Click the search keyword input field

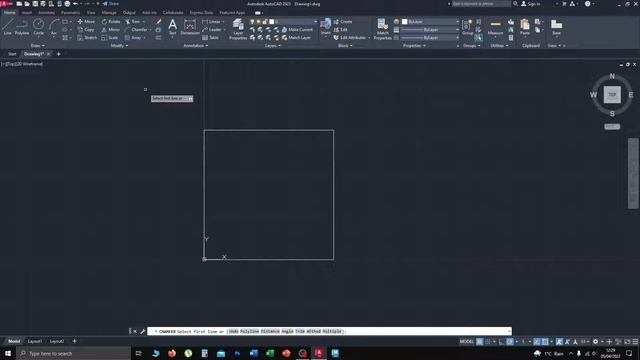[480, 4]
